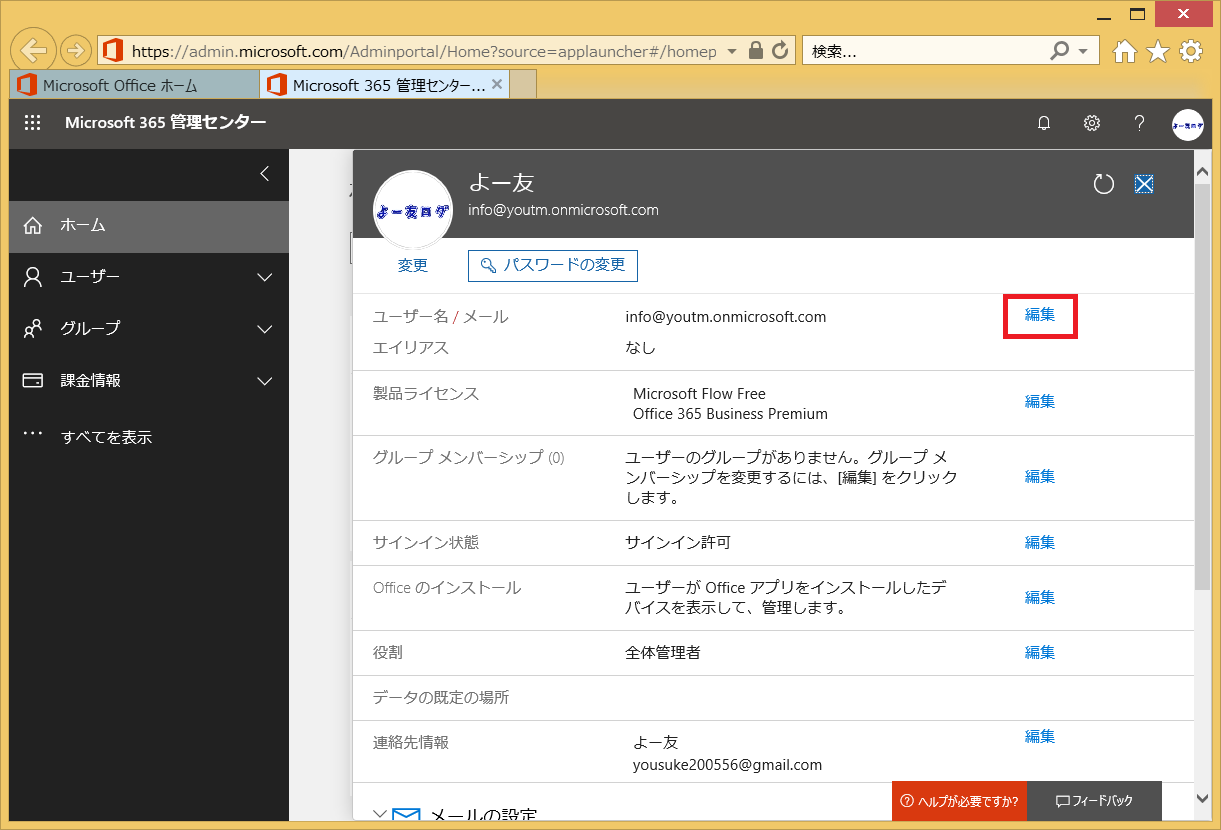Close the Microsoft 365 管理センター tab
Viewport: 1221px width, 830px height.
(x=497, y=85)
